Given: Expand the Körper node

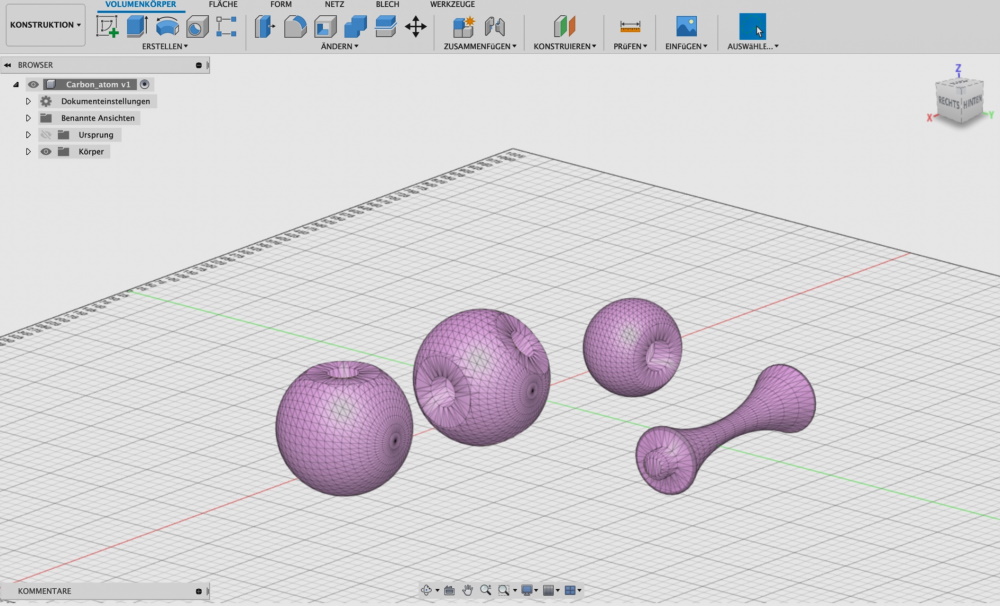Looking at the screenshot, I should pyautogui.click(x=28, y=152).
